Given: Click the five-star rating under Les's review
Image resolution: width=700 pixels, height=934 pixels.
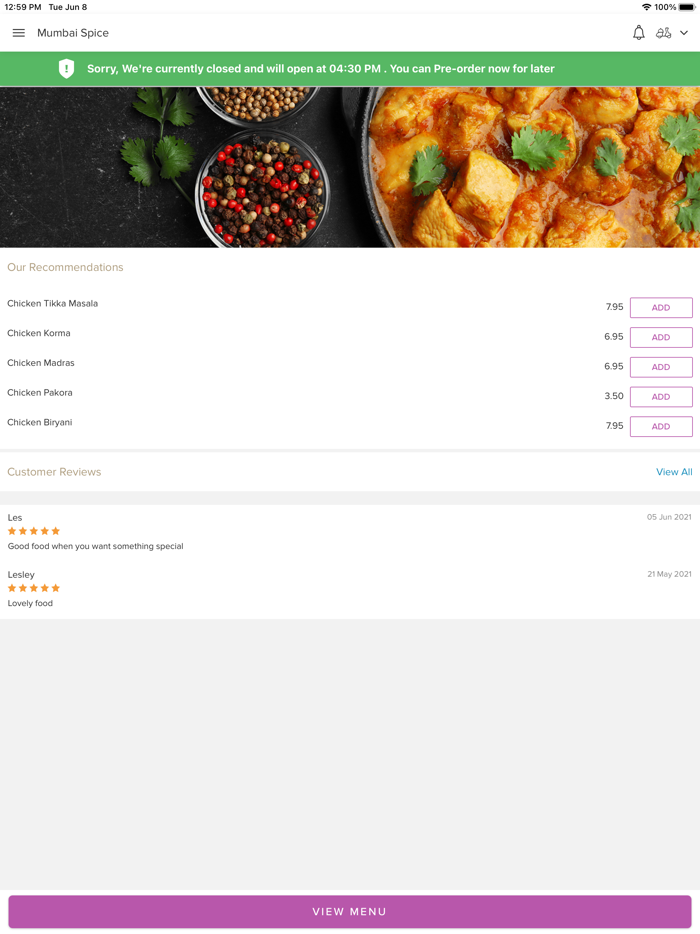Looking at the screenshot, I should (x=32, y=531).
